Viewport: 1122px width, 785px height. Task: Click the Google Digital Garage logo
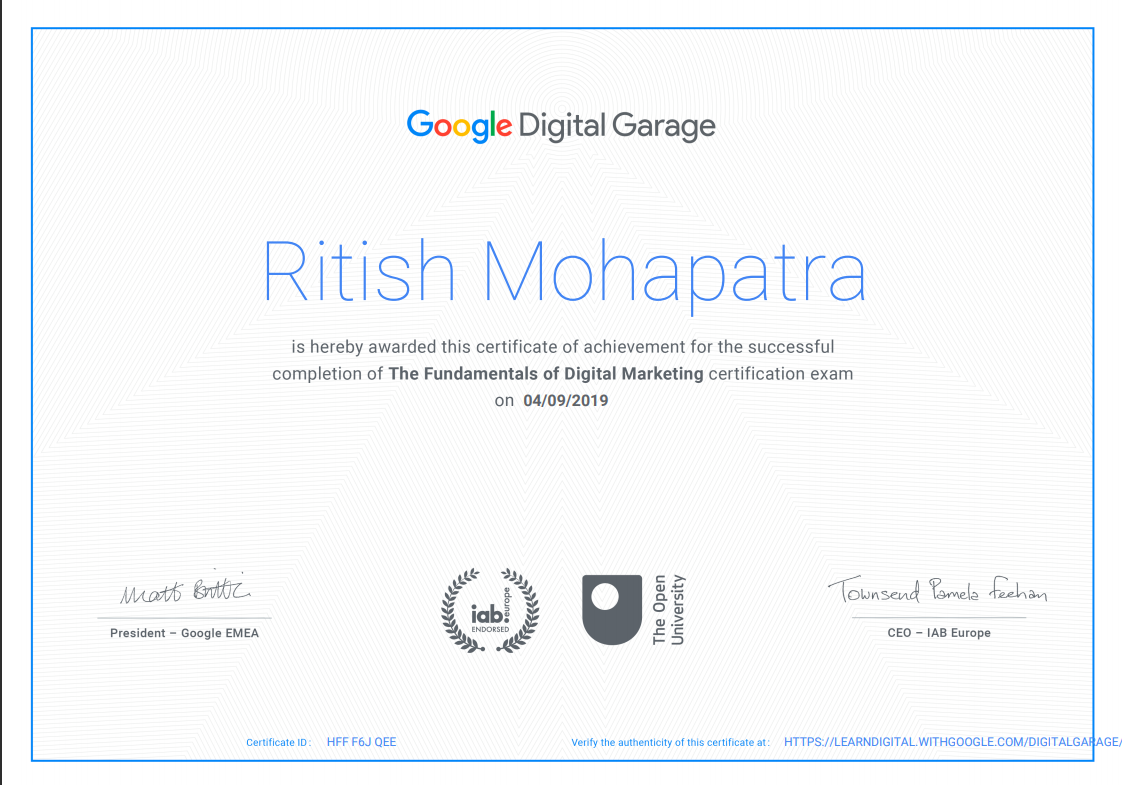point(561,126)
